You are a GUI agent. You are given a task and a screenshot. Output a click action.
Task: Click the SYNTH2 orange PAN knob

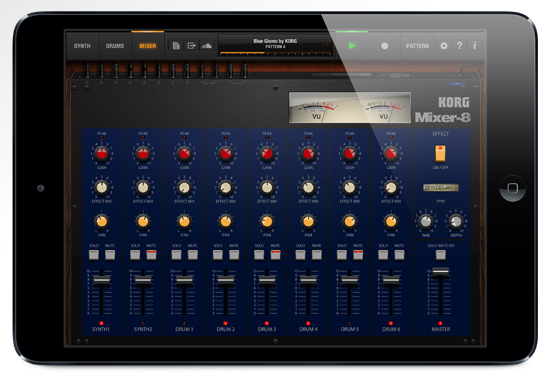(x=143, y=221)
